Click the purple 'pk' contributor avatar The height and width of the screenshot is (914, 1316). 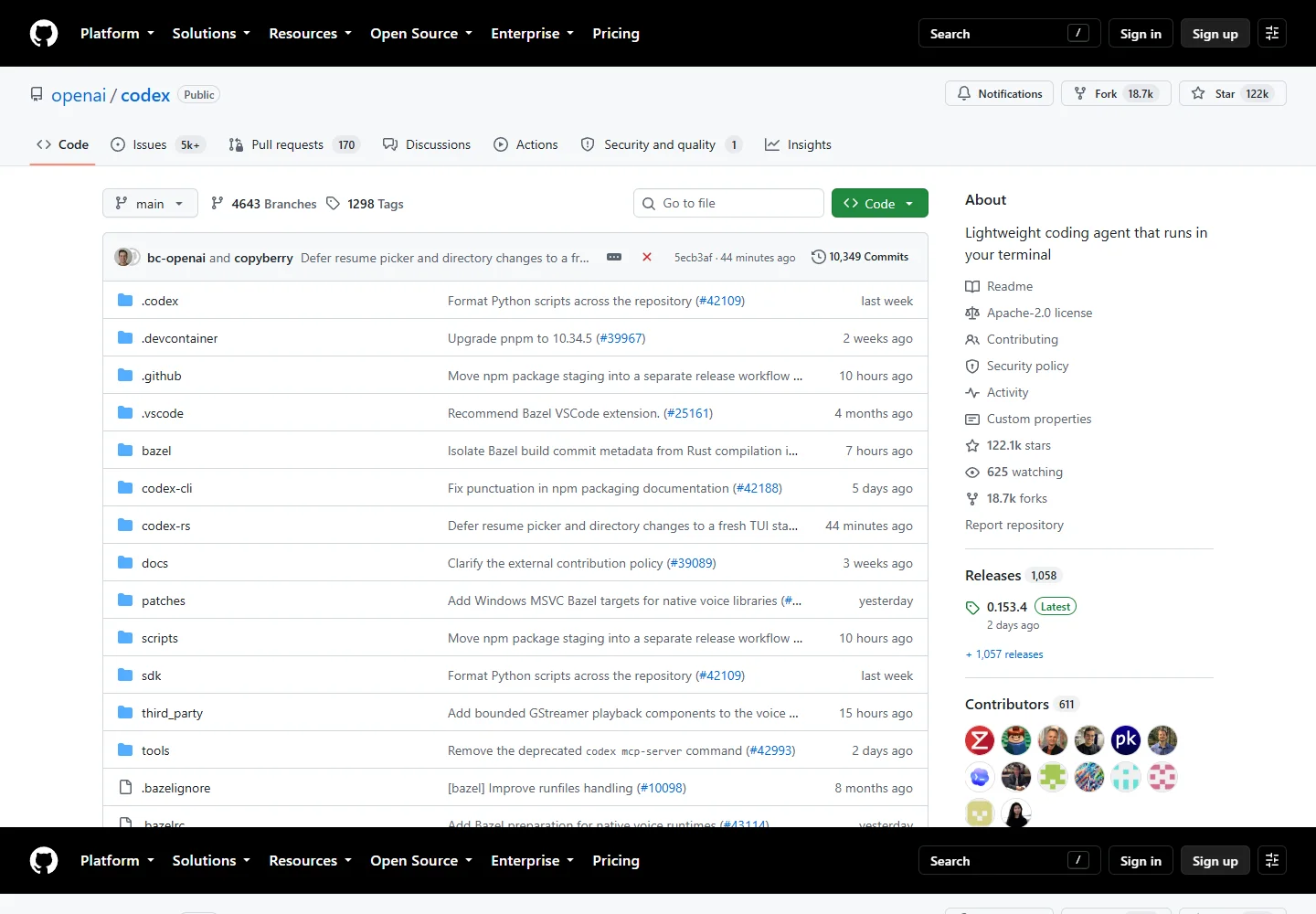pos(1126,740)
